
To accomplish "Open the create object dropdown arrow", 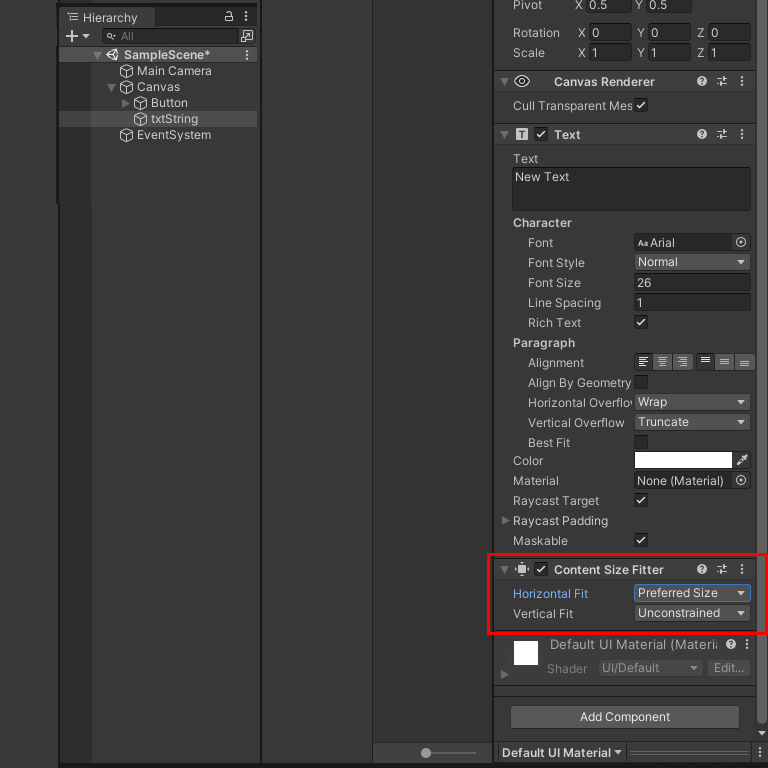I will (86, 36).
